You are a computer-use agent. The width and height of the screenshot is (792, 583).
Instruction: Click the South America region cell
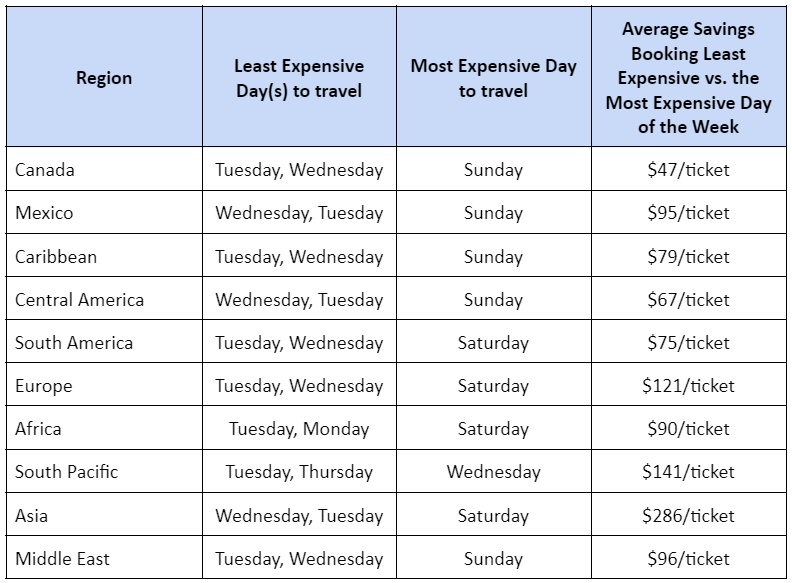[74, 343]
